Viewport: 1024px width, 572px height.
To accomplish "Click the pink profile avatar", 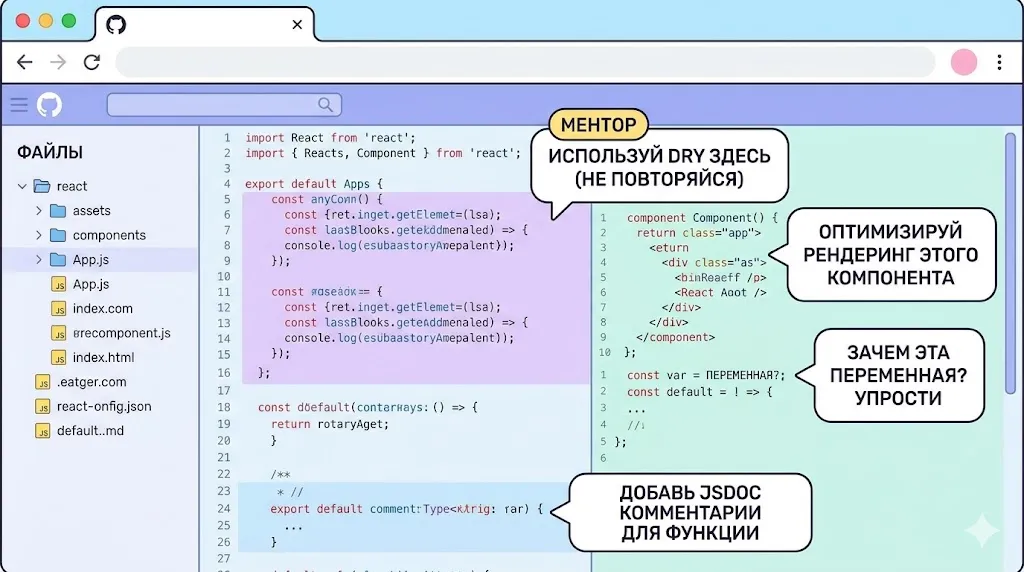I will (x=963, y=62).
